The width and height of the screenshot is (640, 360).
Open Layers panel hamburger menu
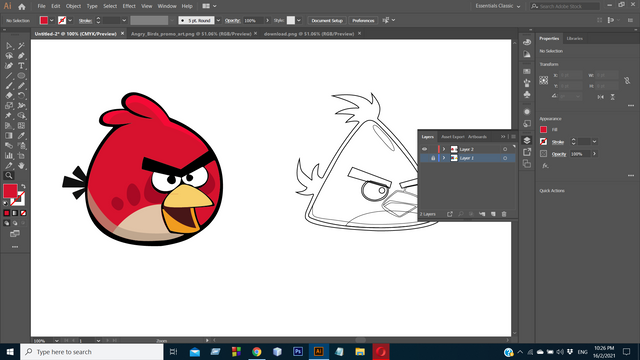[513, 137]
